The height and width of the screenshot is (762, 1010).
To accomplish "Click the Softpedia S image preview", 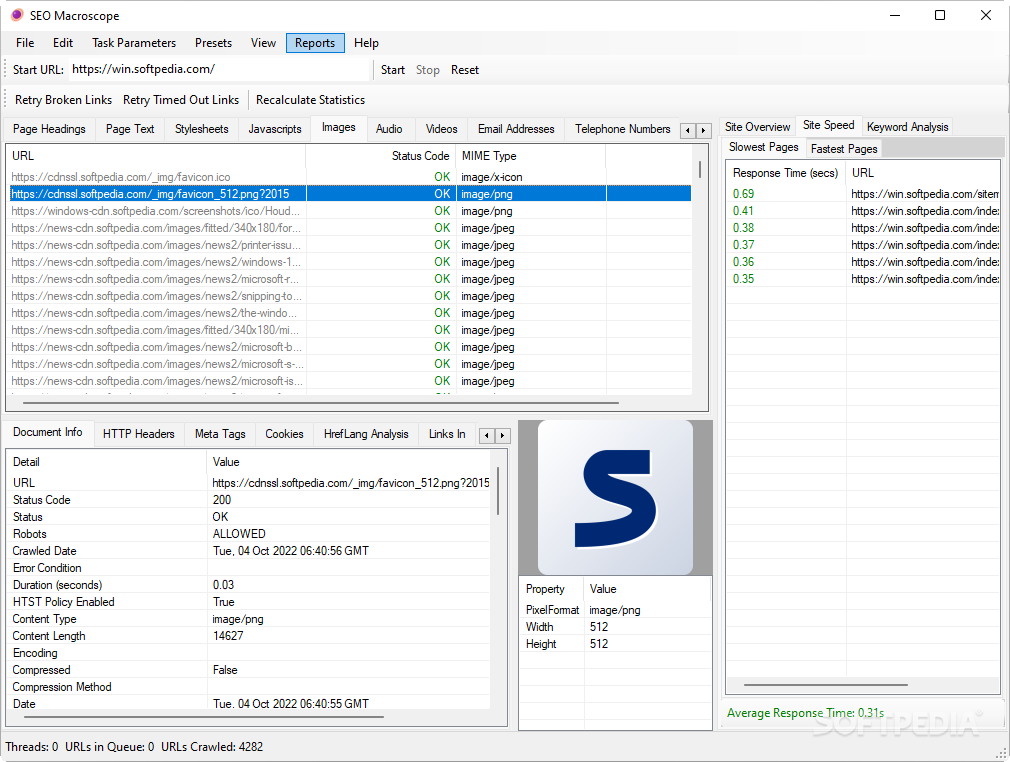I will point(615,497).
